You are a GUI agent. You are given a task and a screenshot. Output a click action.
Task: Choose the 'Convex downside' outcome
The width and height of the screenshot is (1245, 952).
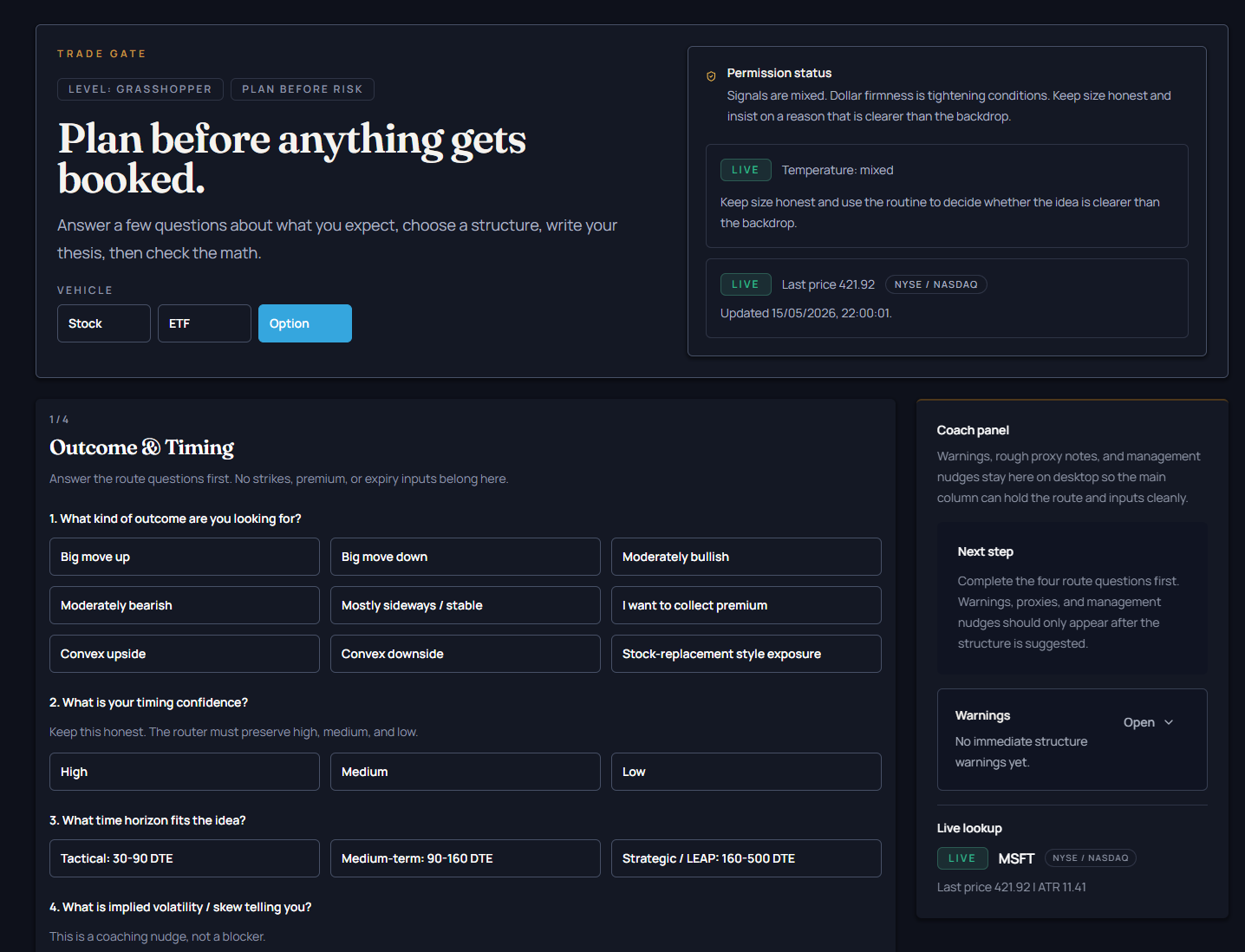466,654
